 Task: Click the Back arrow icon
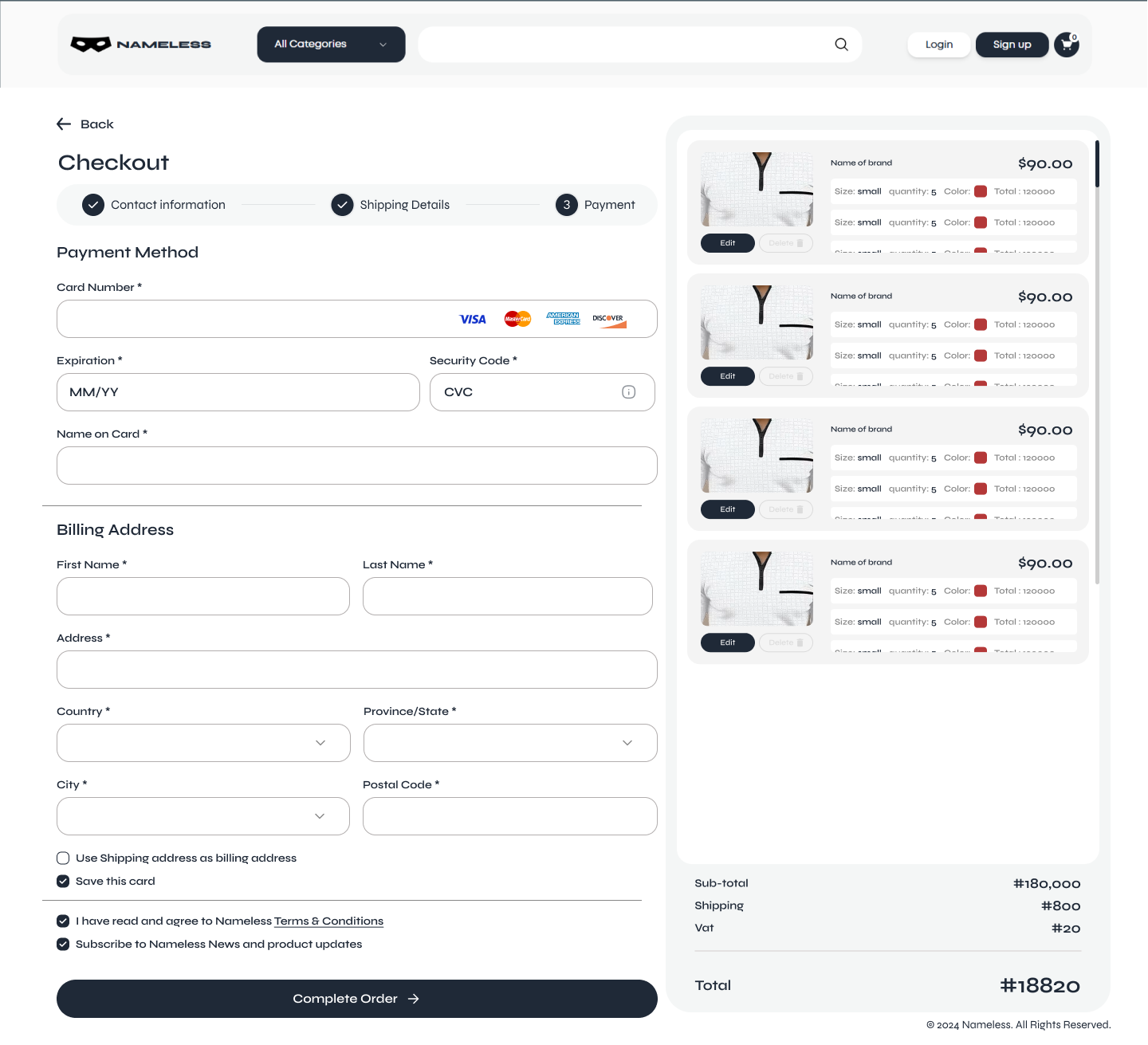pos(64,124)
